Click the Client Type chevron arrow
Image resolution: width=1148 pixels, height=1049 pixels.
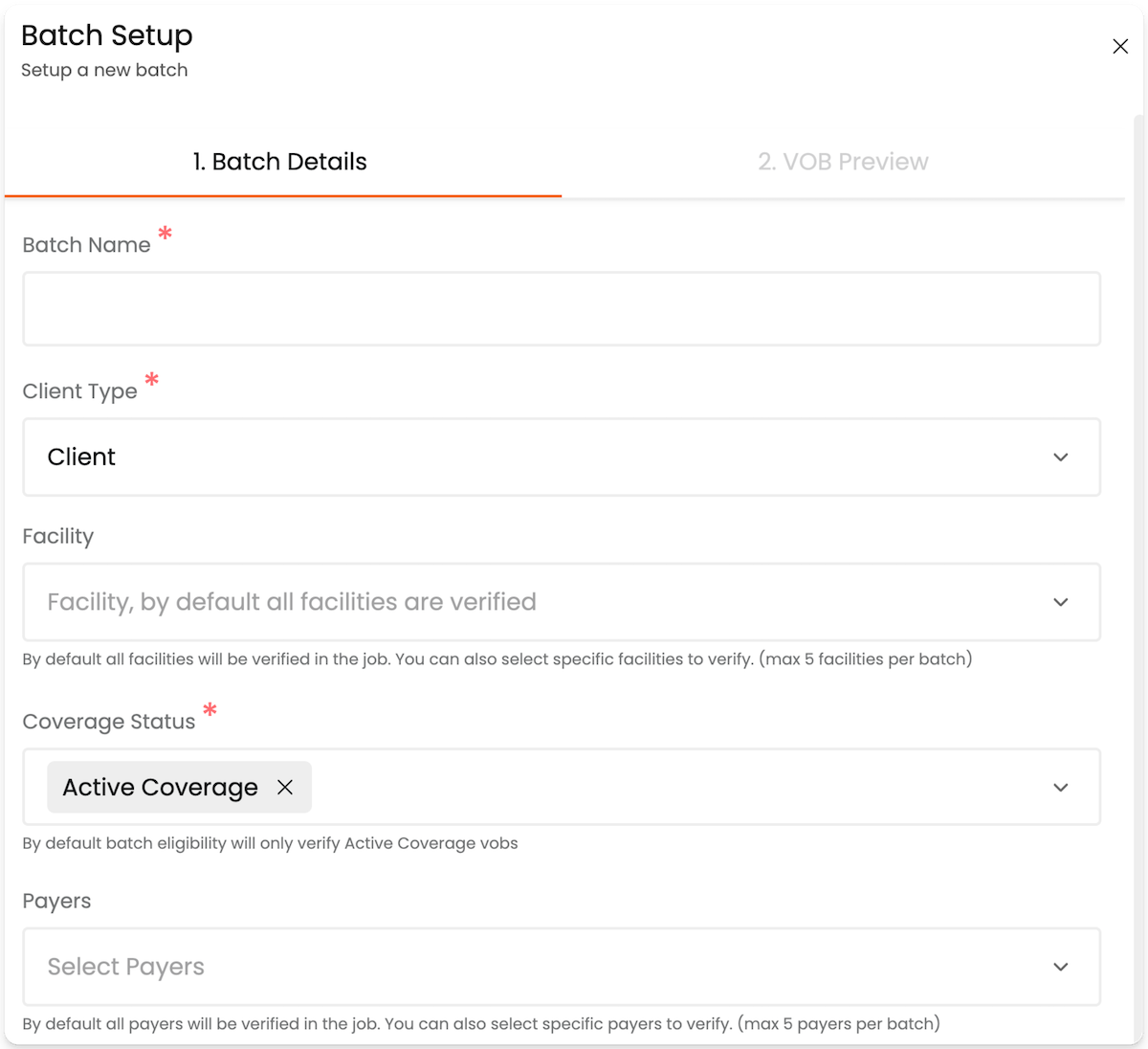click(x=1060, y=458)
